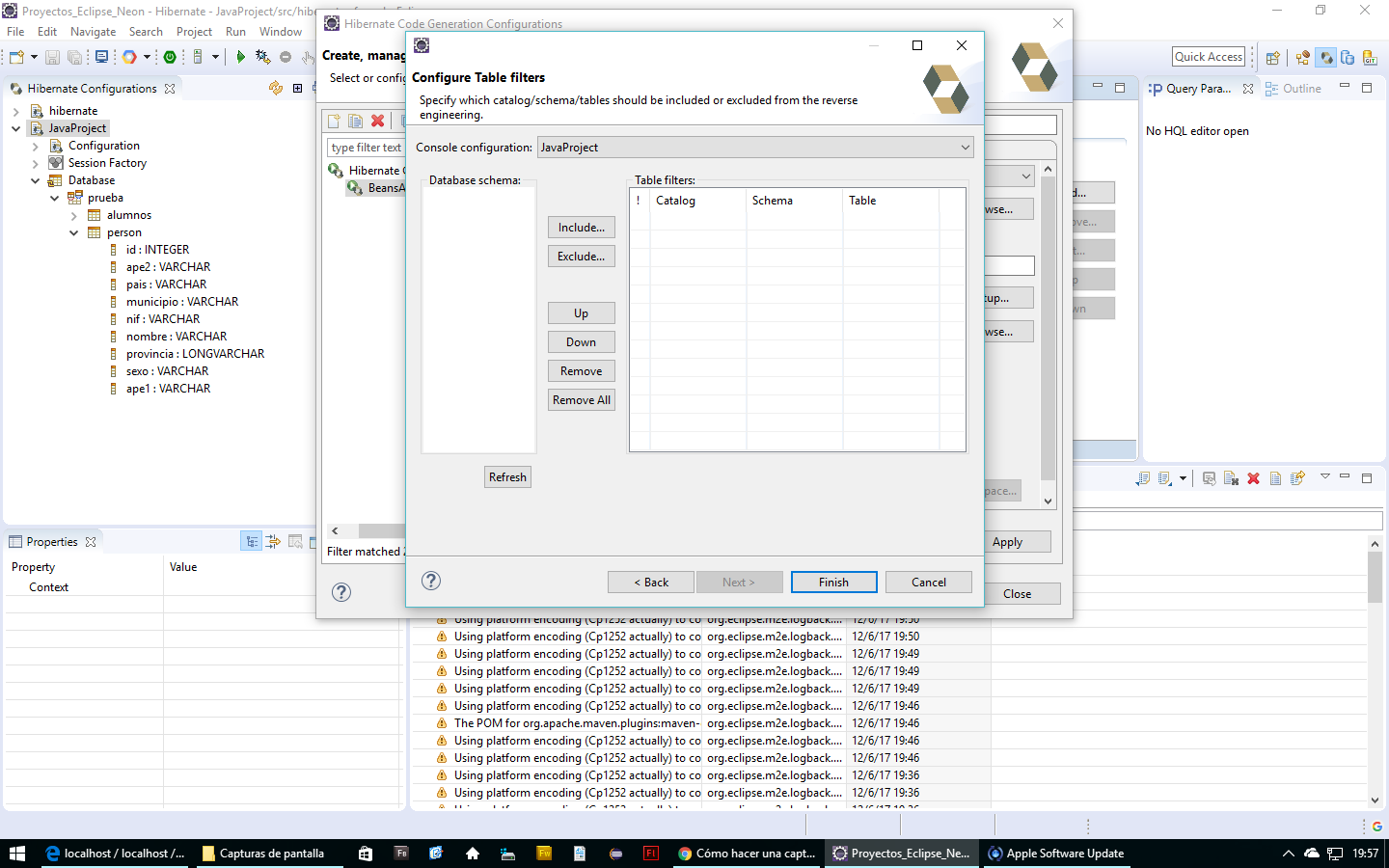
Task: Open the File menu
Action: click(x=15, y=32)
